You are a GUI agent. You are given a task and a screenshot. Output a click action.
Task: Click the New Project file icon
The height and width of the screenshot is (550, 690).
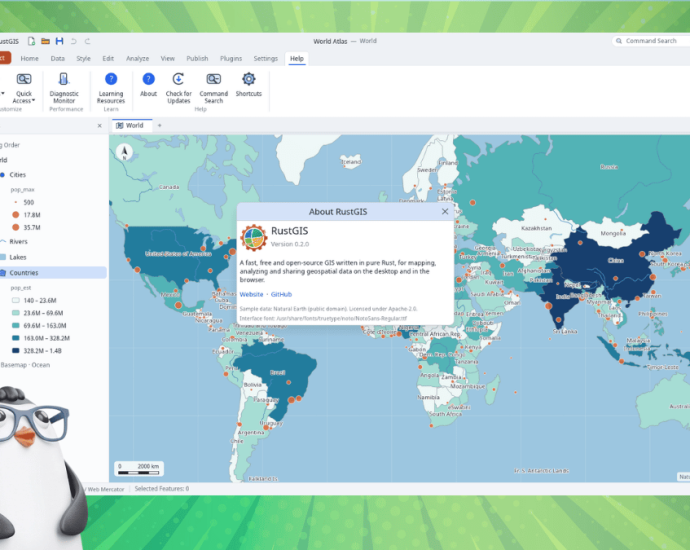[x=31, y=41]
